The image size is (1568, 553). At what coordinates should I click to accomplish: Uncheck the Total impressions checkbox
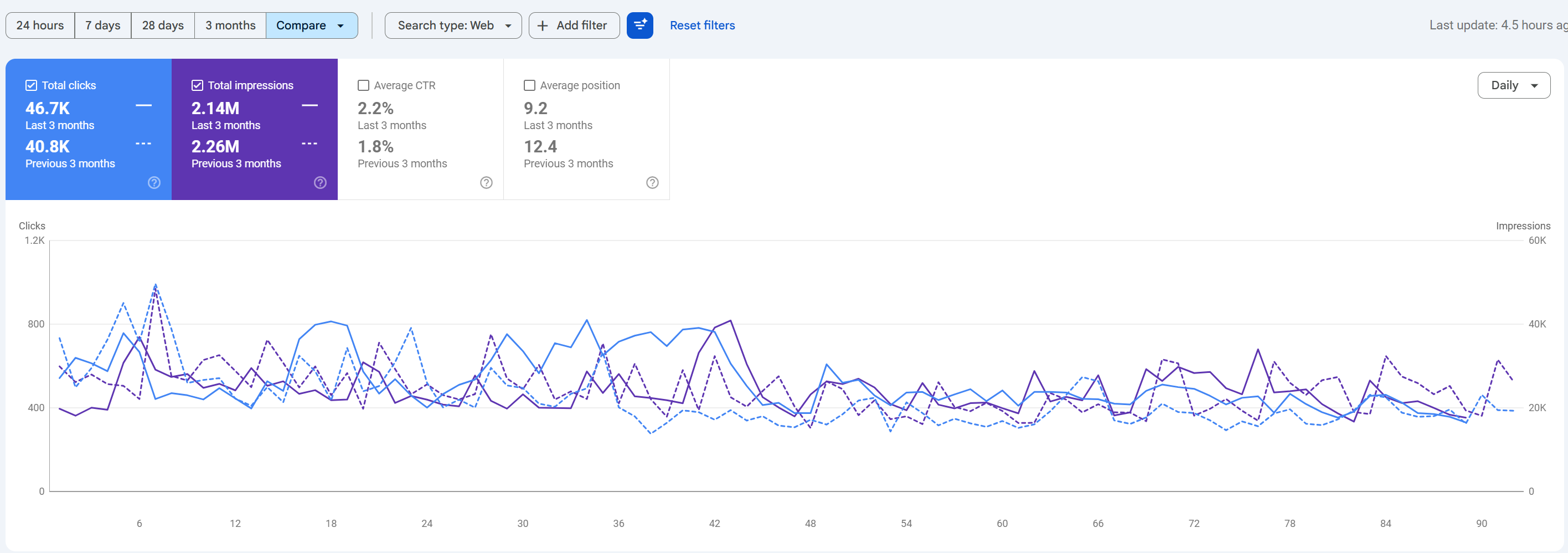197,85
